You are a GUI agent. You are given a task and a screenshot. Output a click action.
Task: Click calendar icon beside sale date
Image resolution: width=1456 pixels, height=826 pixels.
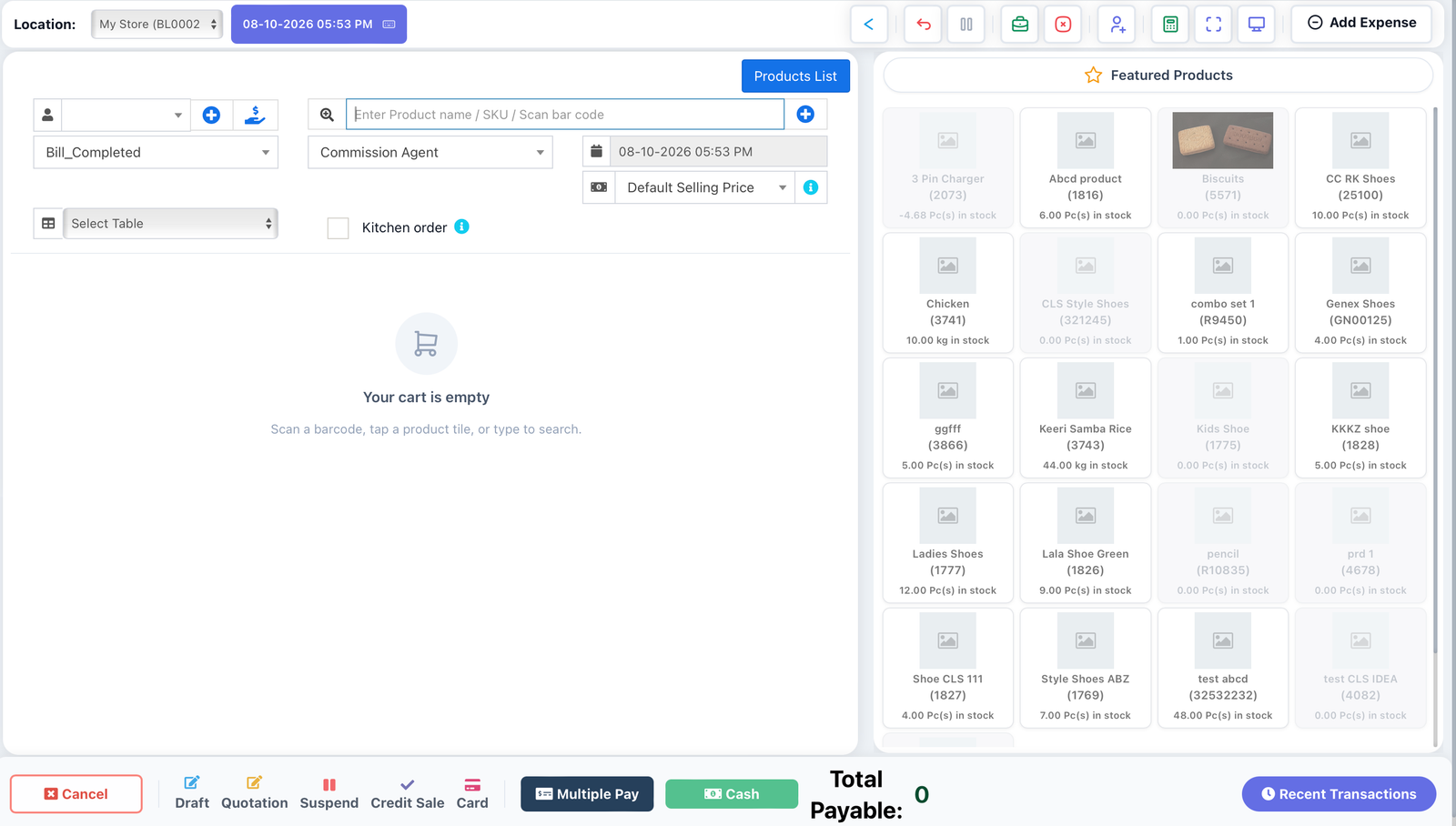click(596, 152)
